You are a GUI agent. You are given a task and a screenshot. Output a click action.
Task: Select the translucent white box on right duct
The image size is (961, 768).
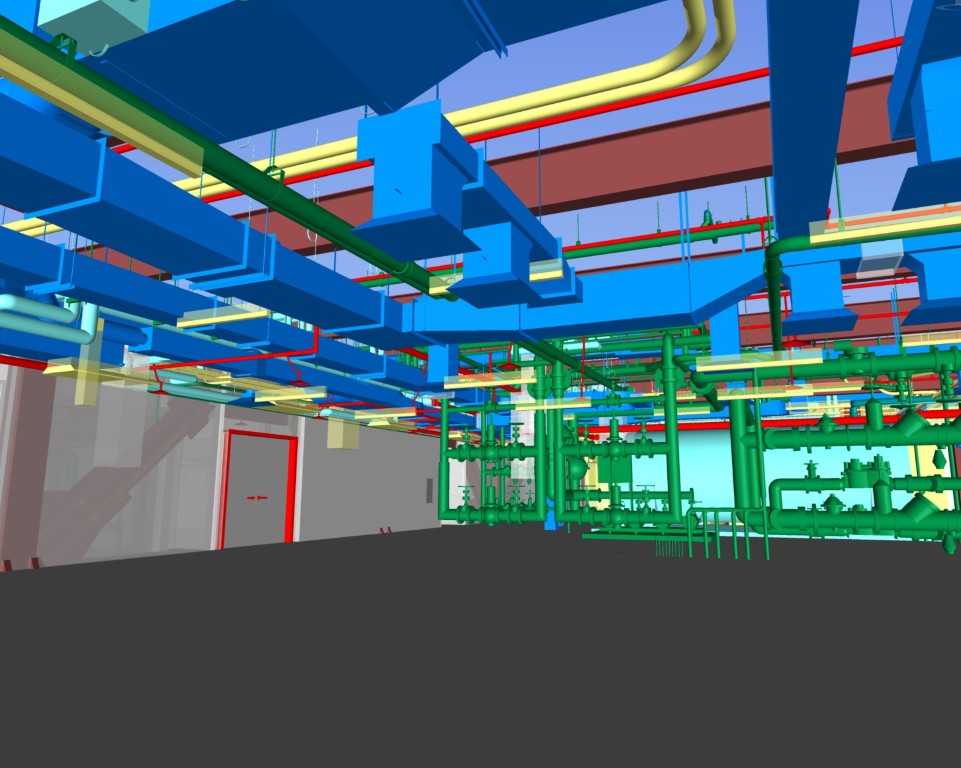pyautogui.click(x=879, y=260)
